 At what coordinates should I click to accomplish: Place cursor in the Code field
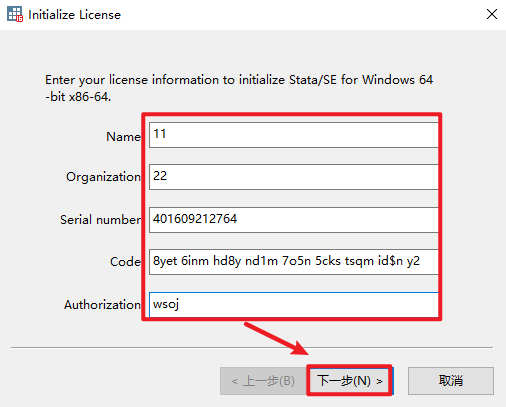(294, 262)
